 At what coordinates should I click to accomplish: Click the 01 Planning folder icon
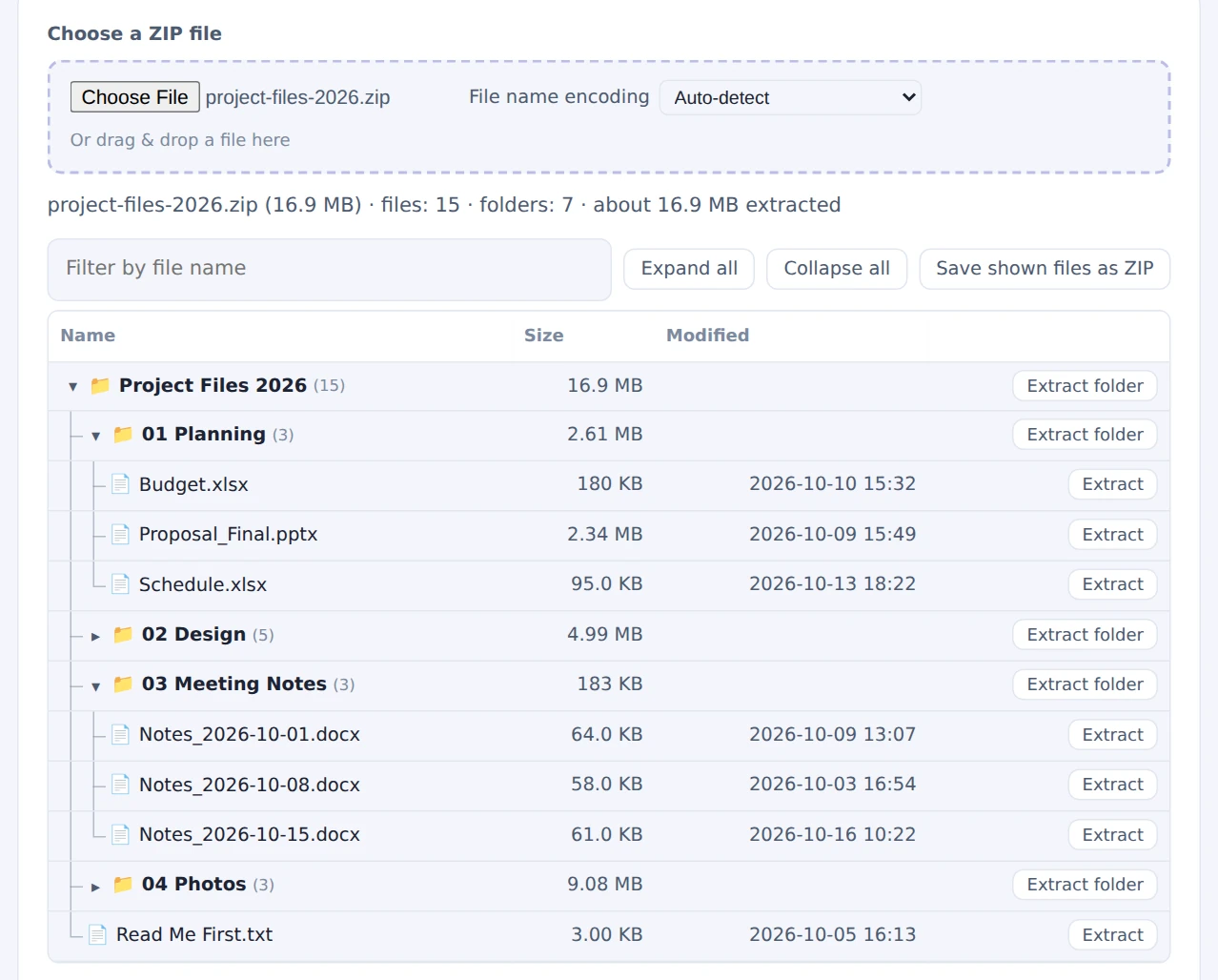[x=123, y=435]
